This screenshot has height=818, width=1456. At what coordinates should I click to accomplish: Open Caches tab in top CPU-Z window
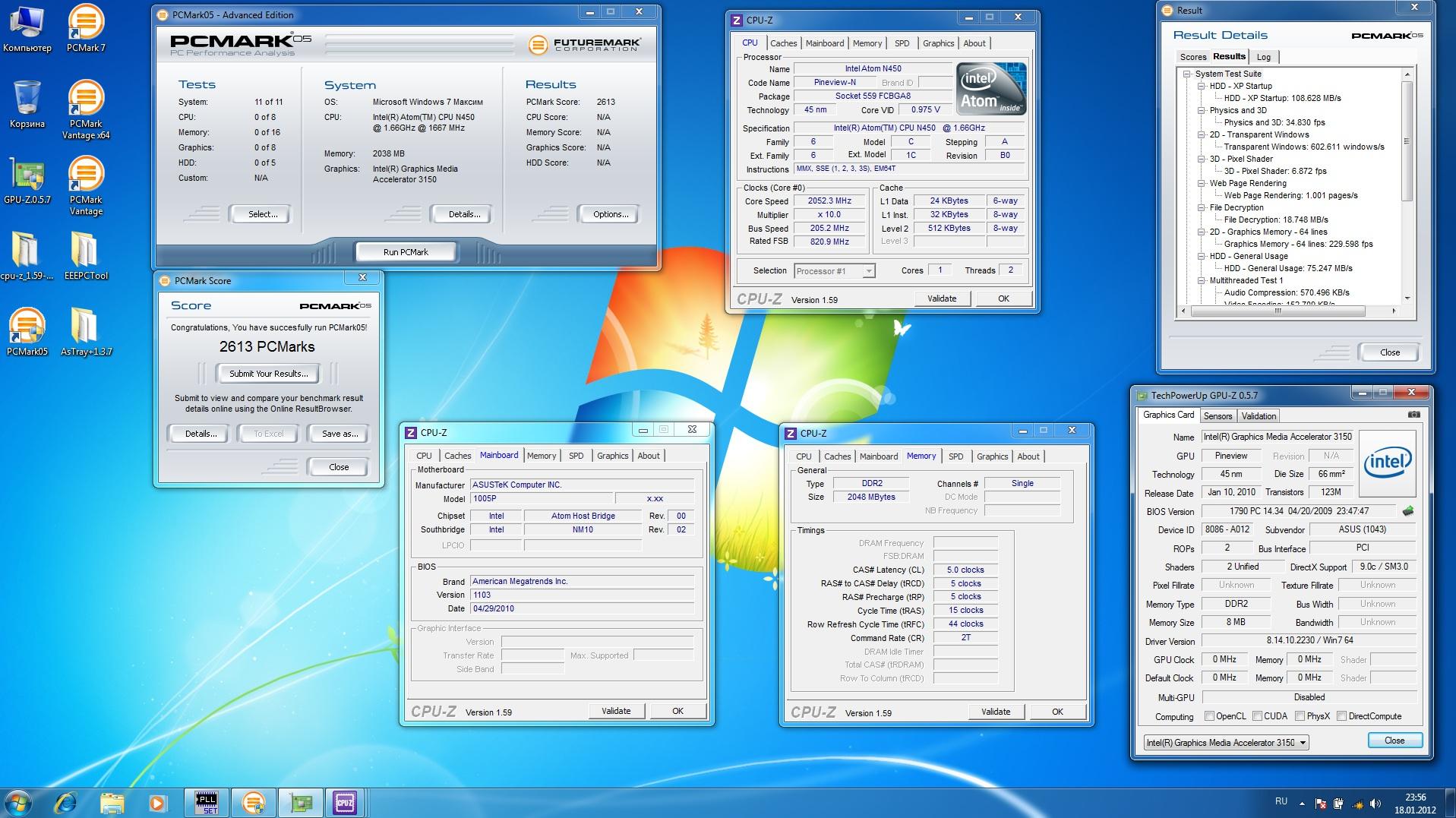(x=783, y=43)
